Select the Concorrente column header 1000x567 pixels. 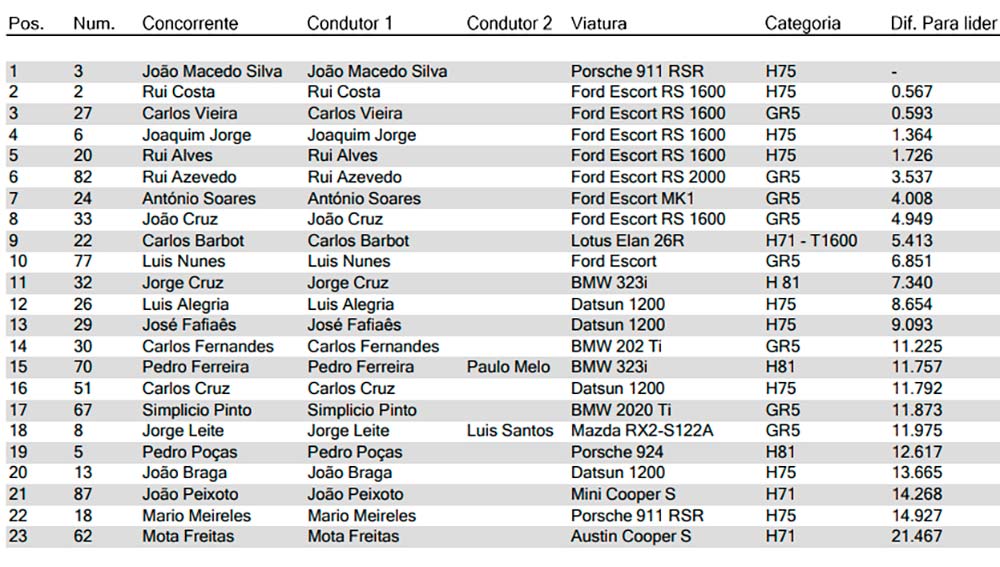(190, 23)
